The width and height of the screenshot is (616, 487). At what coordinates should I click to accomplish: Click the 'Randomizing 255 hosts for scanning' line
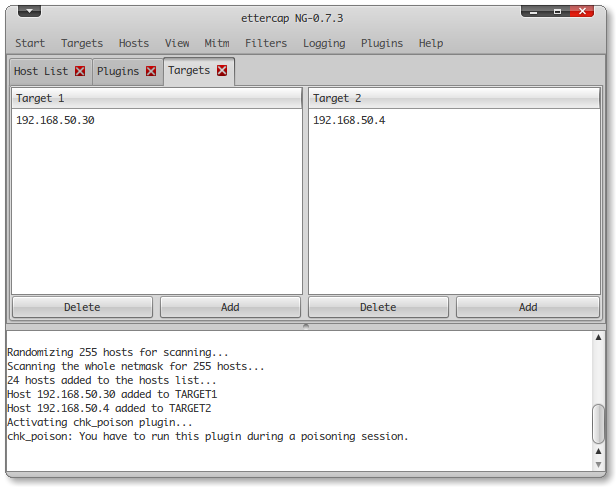[x=118, y=352]
